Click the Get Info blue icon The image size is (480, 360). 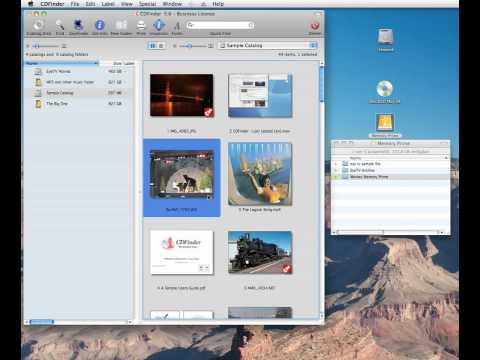coord(99,25)
